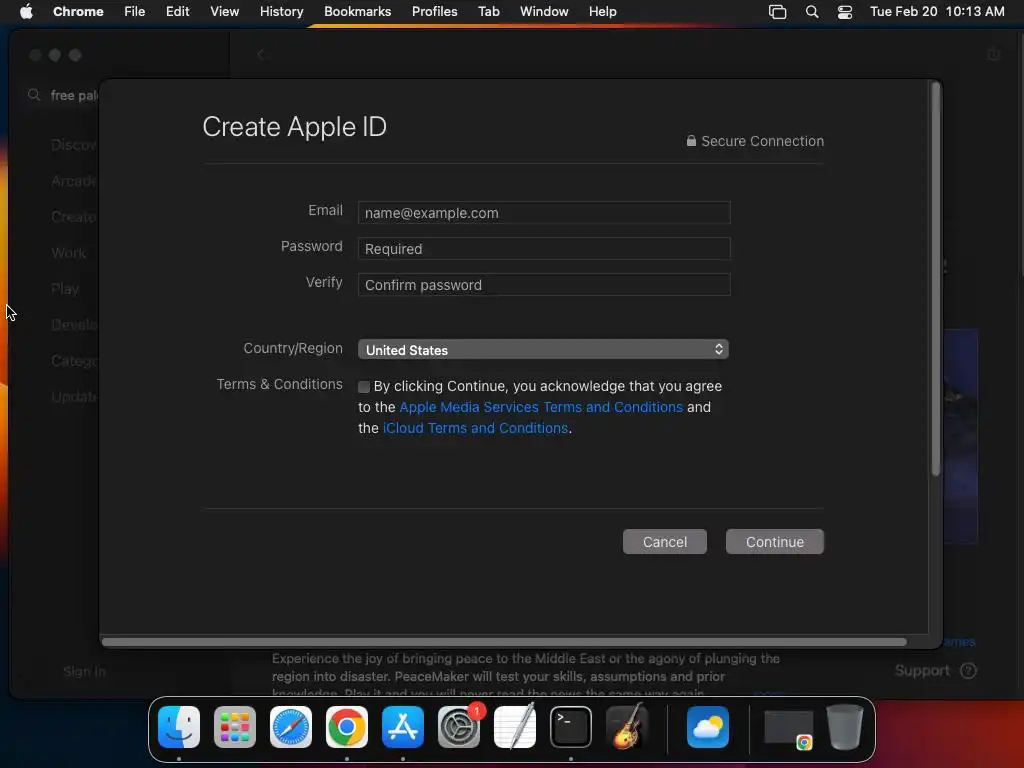Click the dialog vertical scrollbar

(x=935, y=280)
